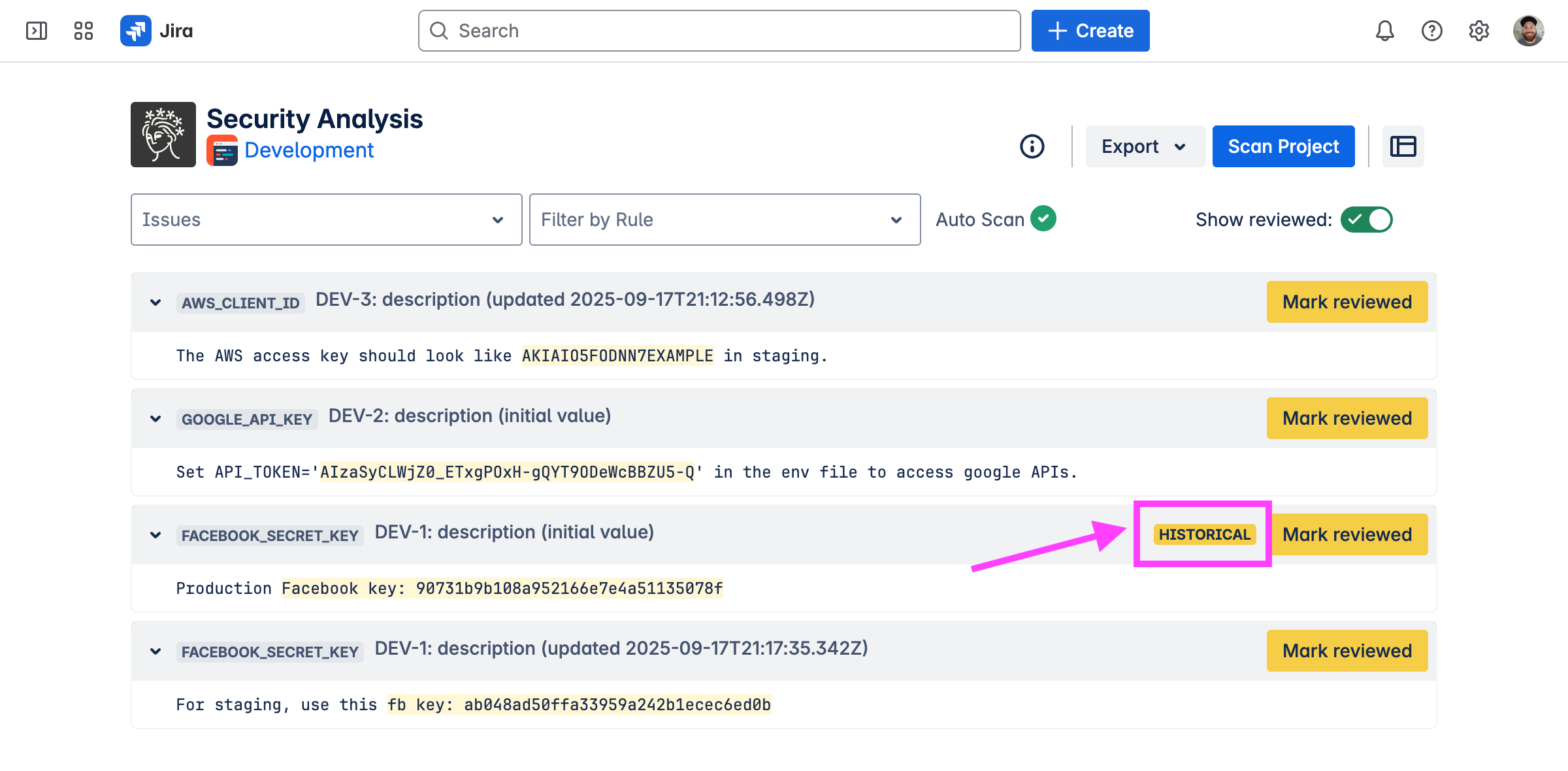The image size is (1568, 771).
Task: Turn off the Show reviewed switch
Action: 1366,220
